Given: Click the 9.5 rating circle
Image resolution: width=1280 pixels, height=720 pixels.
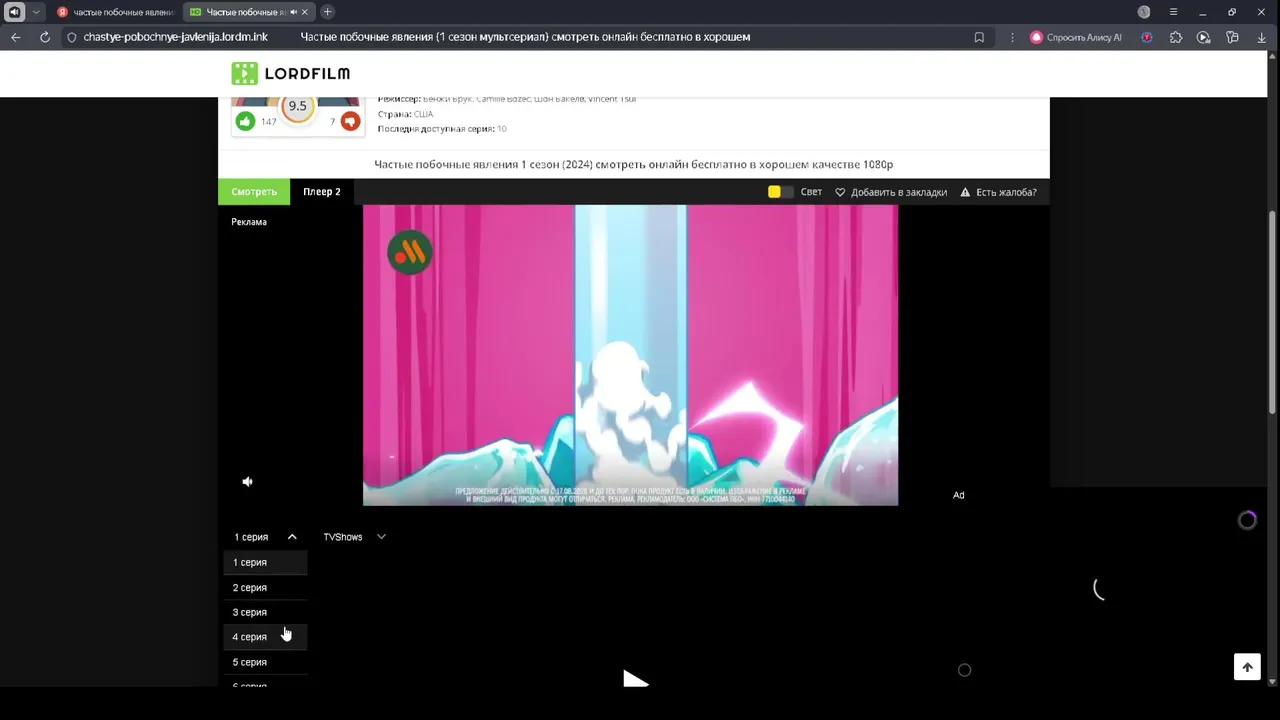Looking at the screenshot, I should 297,107.
